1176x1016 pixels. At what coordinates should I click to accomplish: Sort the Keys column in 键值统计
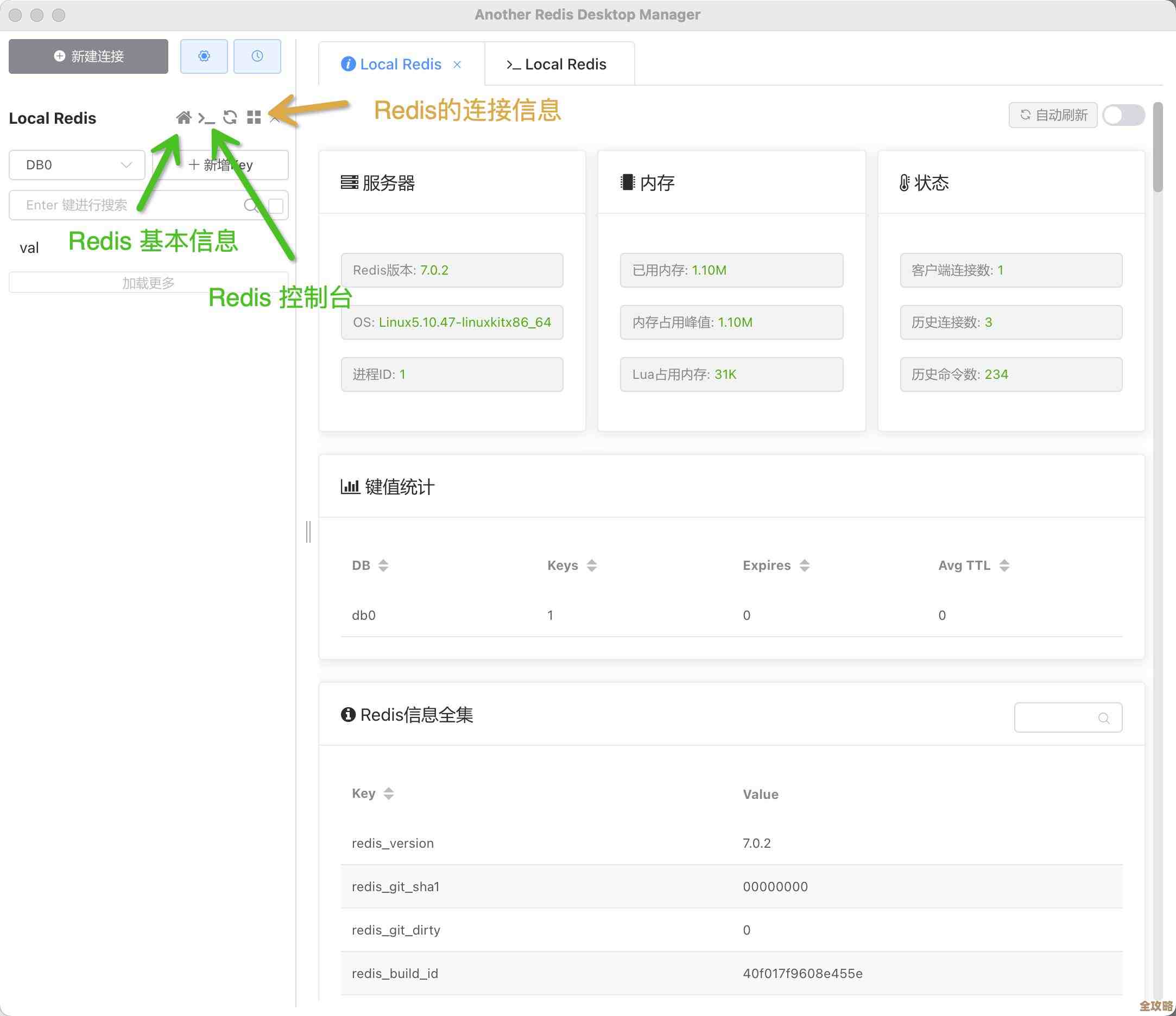coord(591,565)
